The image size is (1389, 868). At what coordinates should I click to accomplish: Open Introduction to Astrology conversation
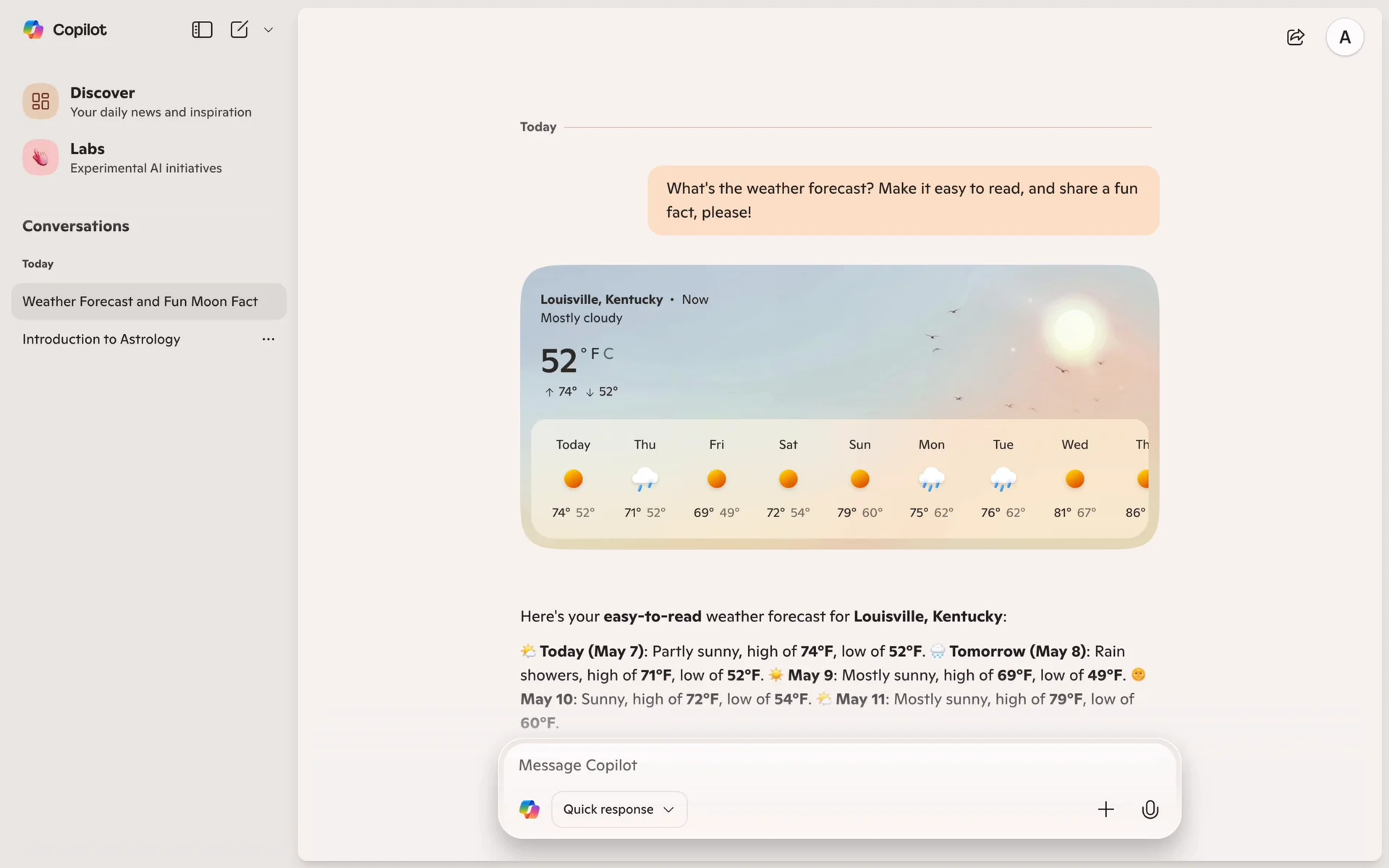(x=101, y=339)
